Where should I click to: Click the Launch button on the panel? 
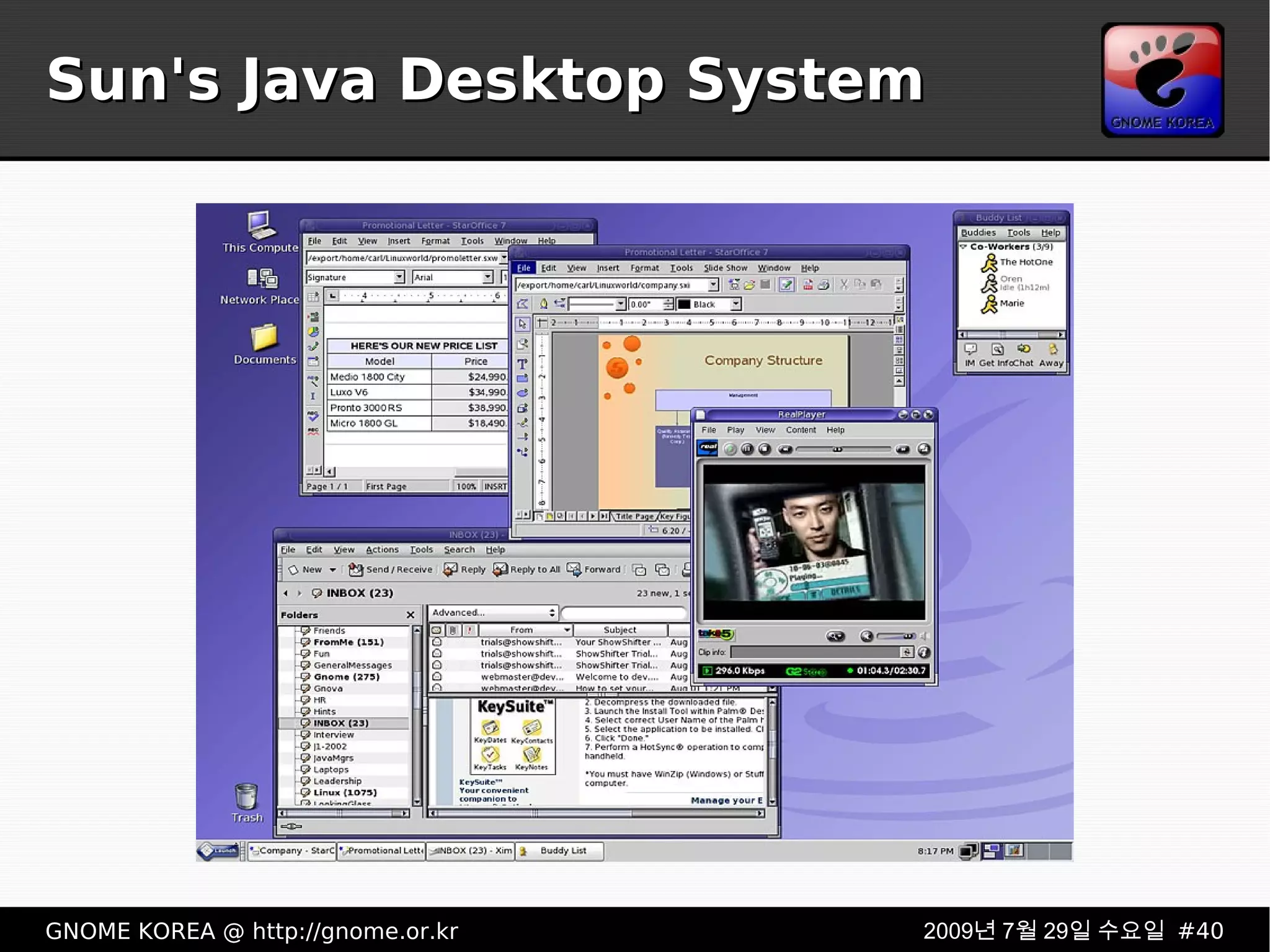click(219, 850)
